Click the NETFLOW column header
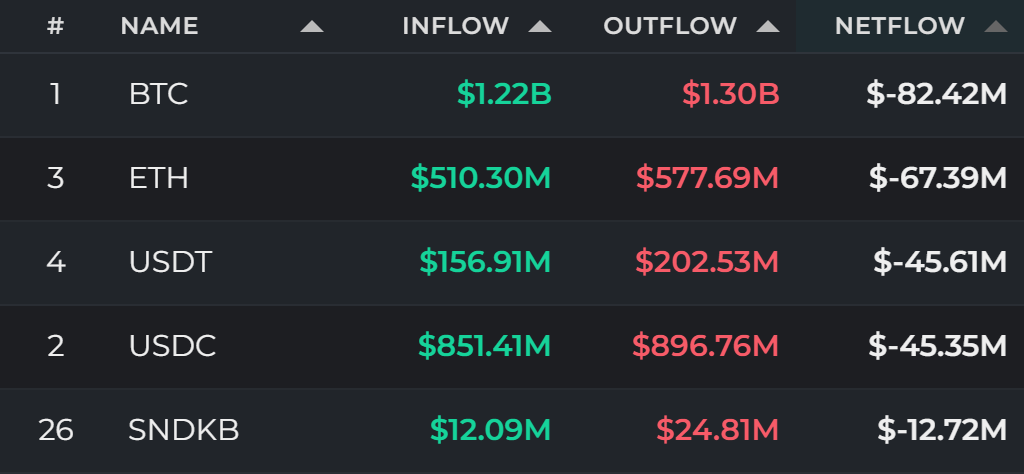Viewport: 1024px width, 474px height. [x=900, y=26]
